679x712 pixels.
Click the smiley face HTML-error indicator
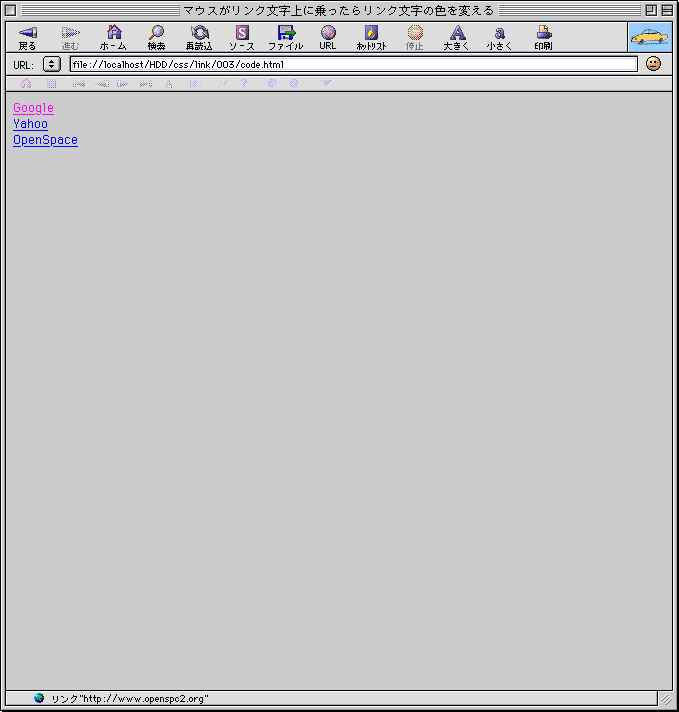[x=653, y=64]
